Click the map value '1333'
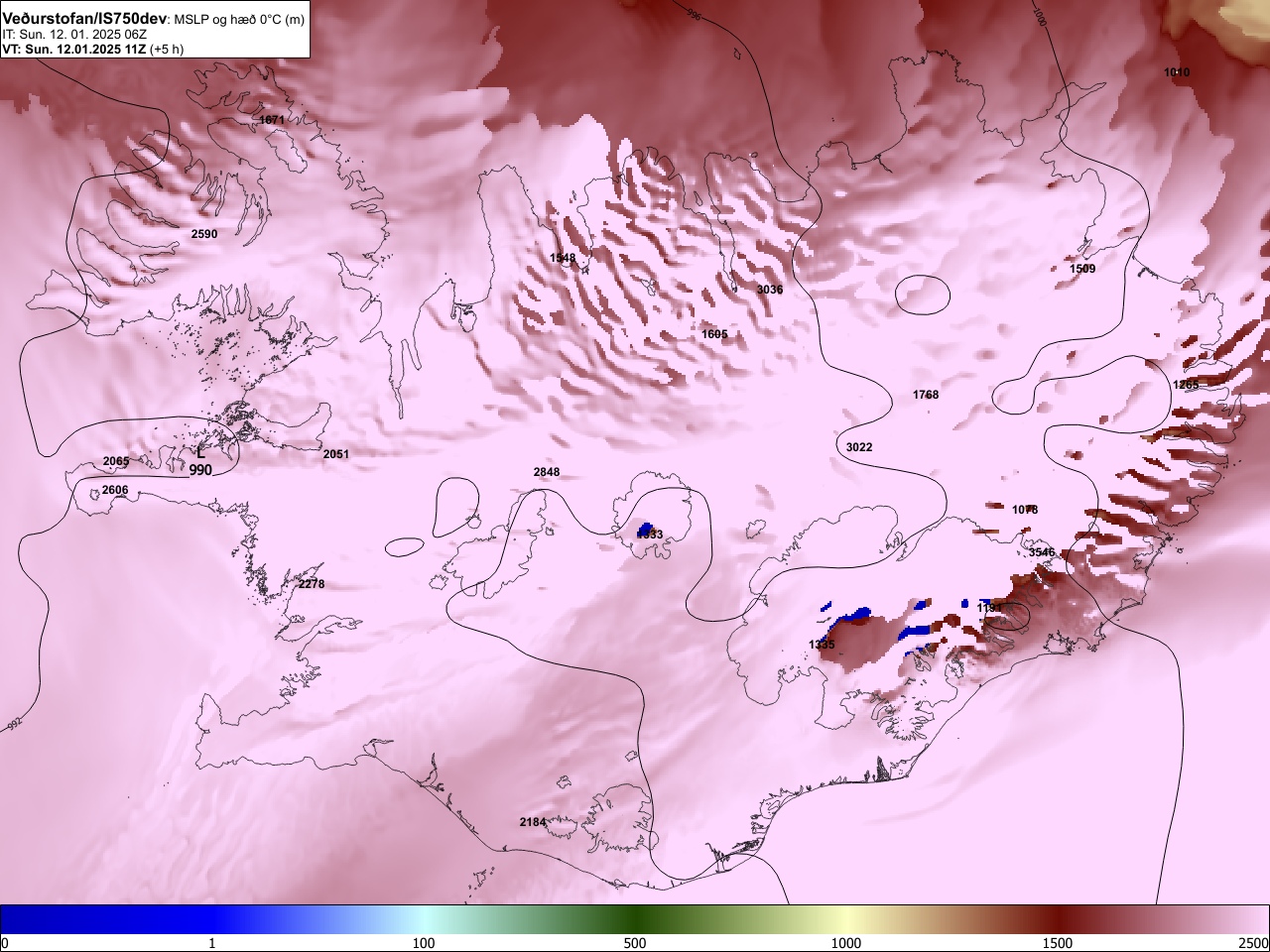1270x952 pixels. [x=650, y=535]
